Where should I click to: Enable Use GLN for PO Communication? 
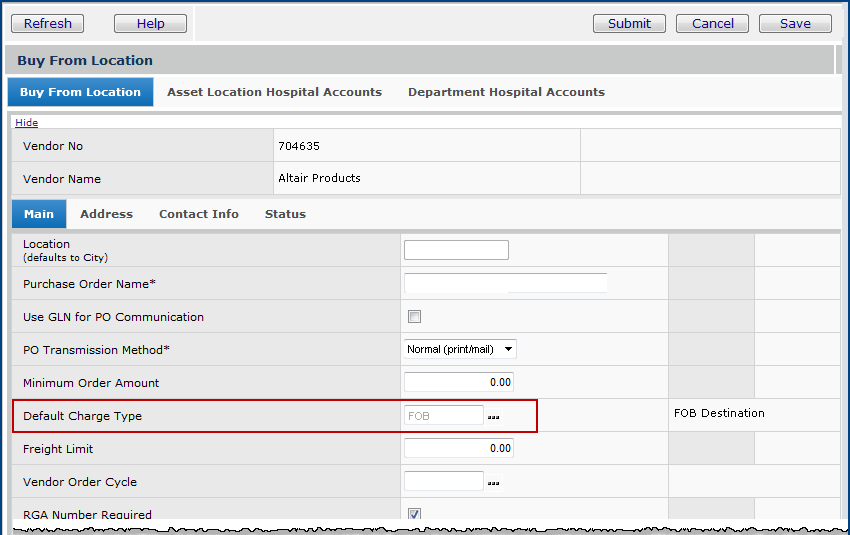pos(414,317)
